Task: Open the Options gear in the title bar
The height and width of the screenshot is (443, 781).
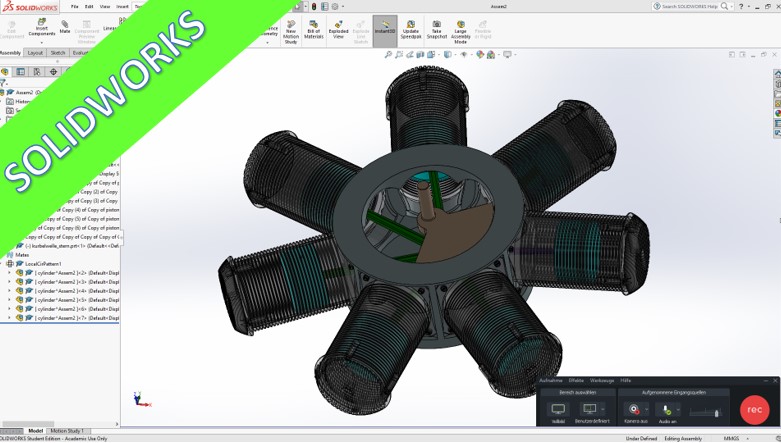Action: click(x=335, y=6)
